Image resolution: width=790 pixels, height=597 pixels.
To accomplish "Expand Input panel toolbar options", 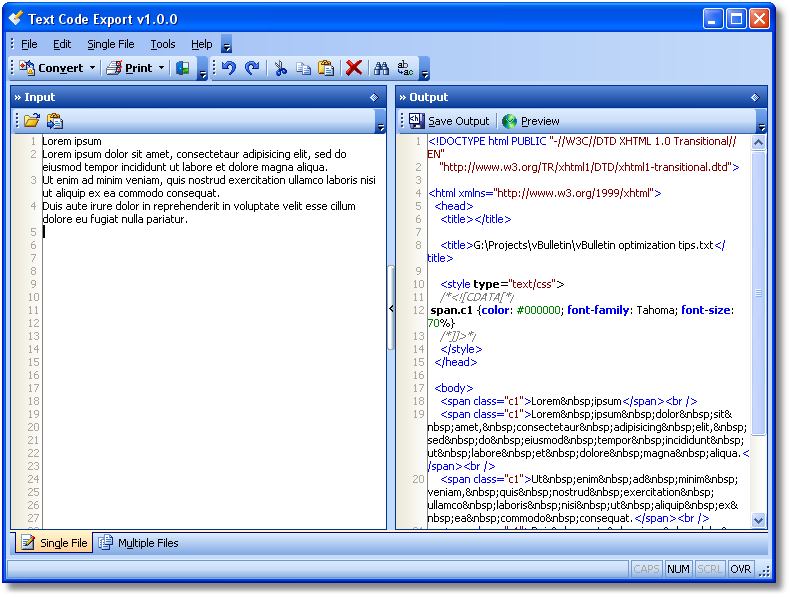I will pos(381,121).
